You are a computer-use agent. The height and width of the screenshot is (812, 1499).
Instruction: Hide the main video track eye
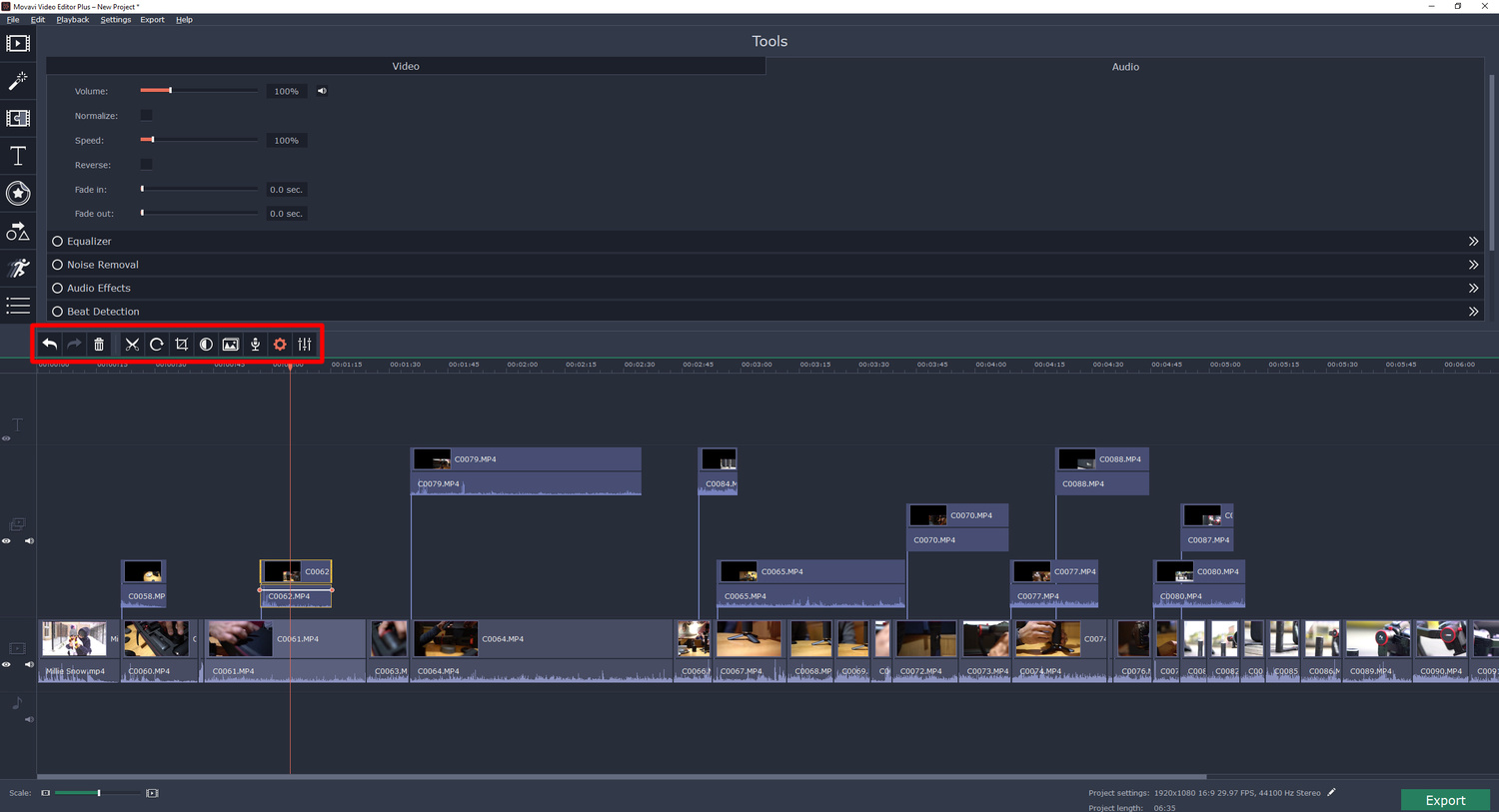(x=6, y=664)
